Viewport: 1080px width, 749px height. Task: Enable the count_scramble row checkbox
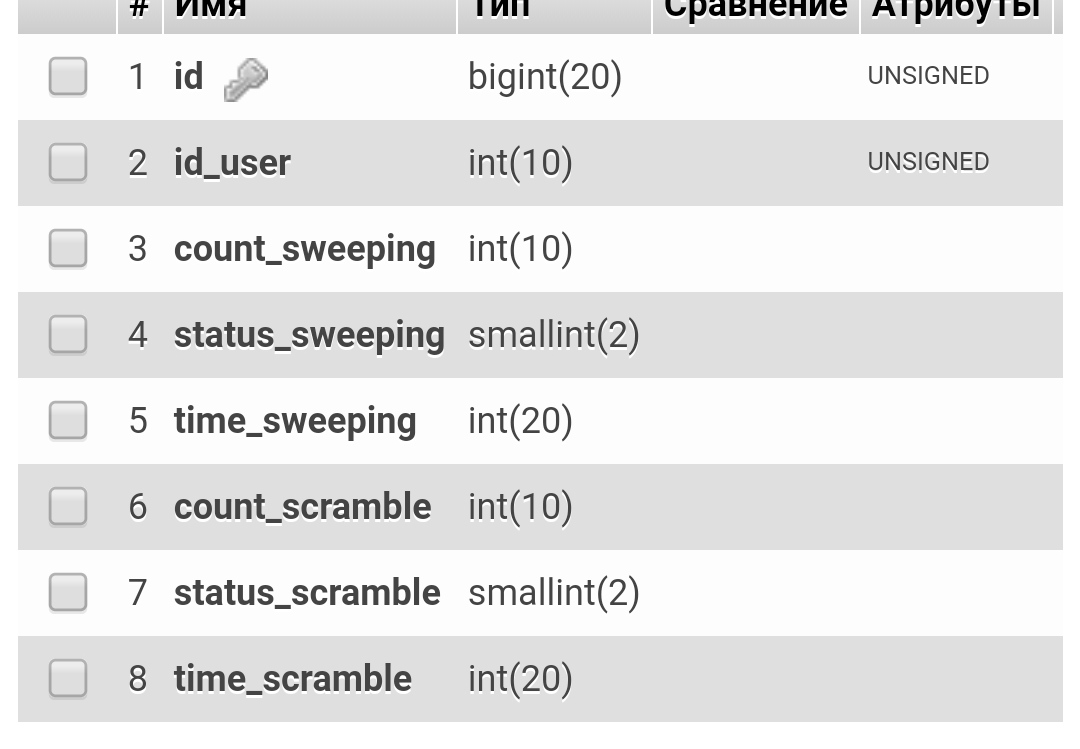pyautogui.click(x=68, y=507)
